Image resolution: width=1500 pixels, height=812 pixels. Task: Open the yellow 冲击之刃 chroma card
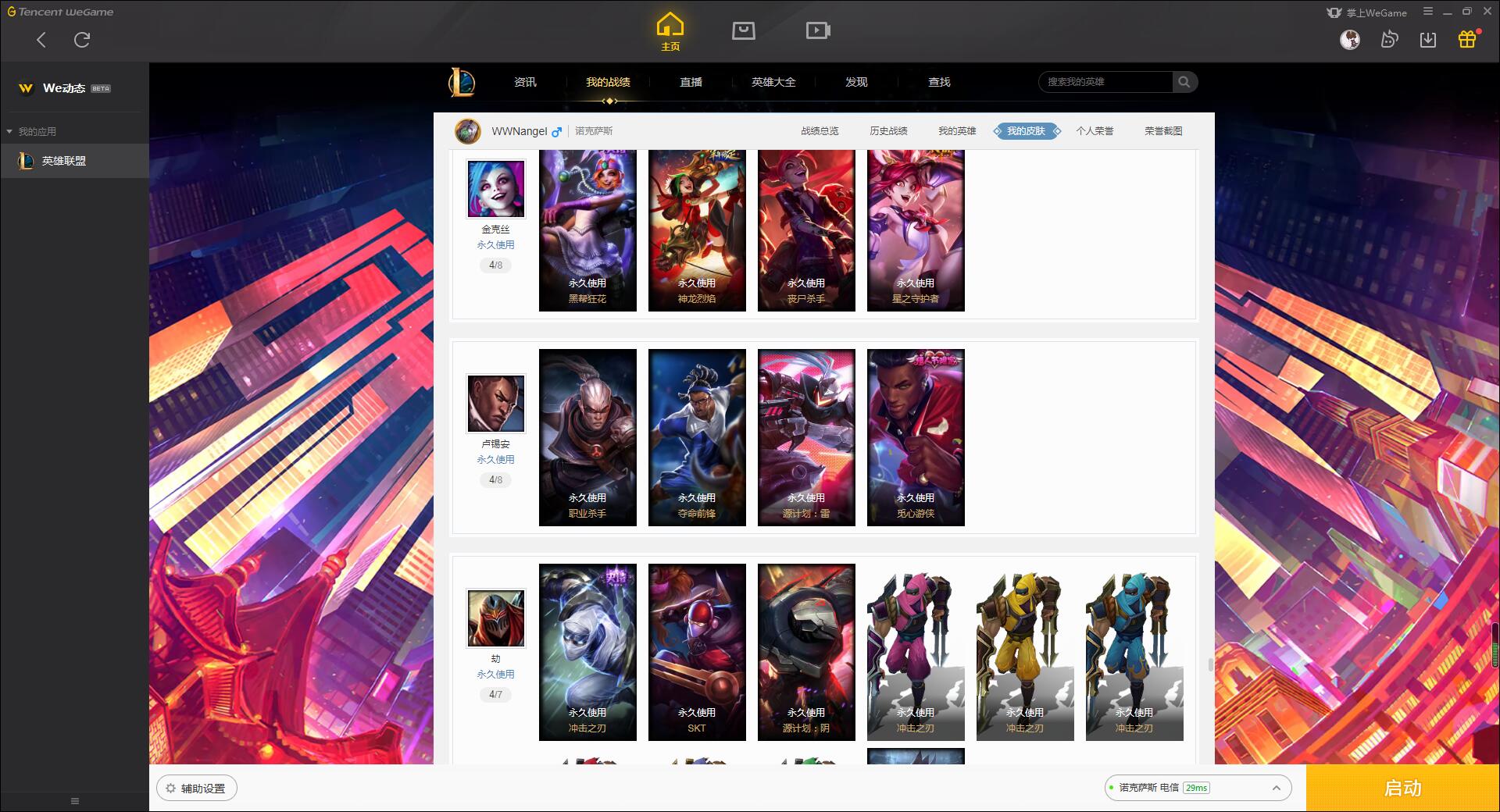1025,652
